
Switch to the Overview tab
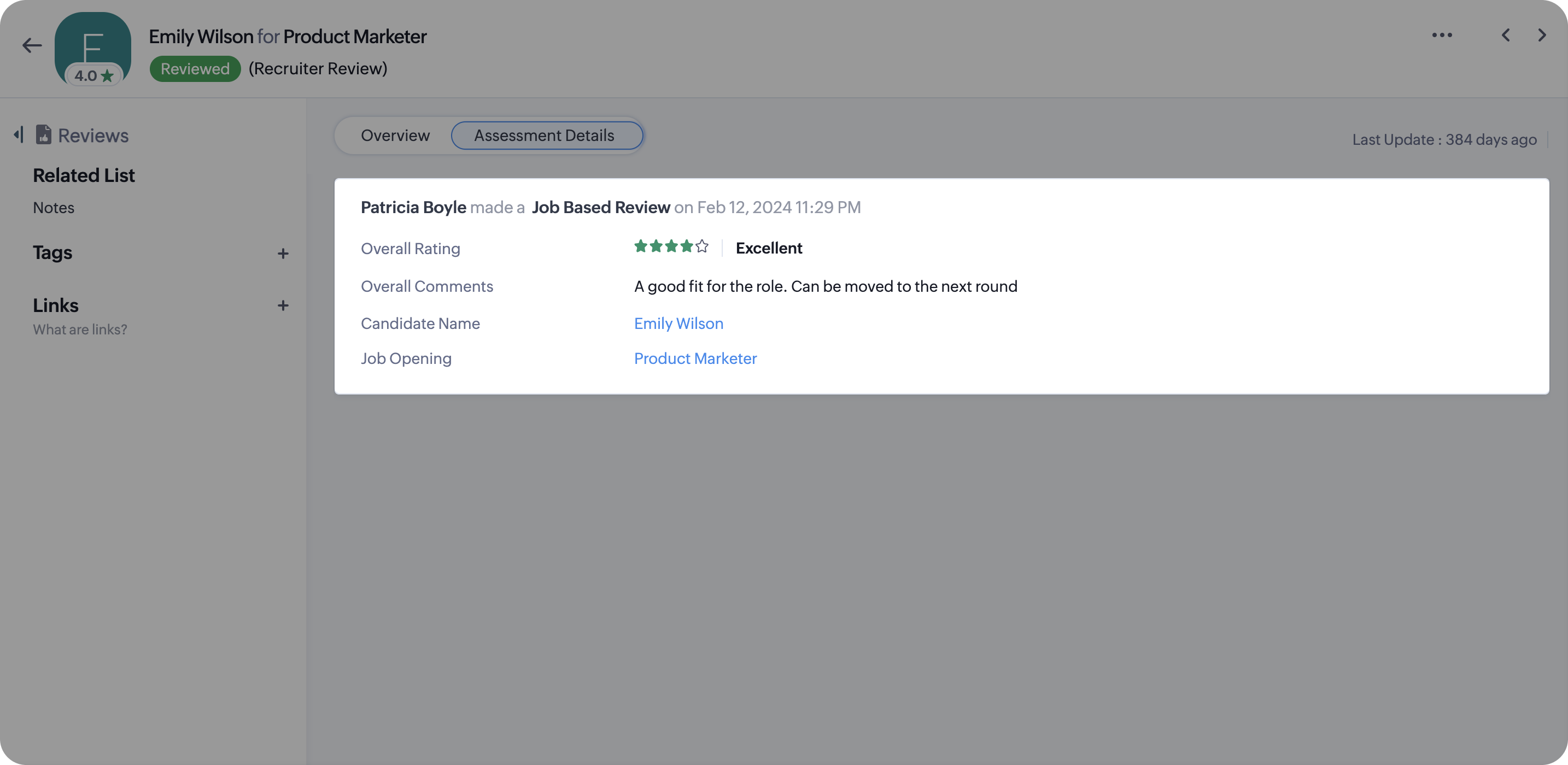[x=395, y=135]
